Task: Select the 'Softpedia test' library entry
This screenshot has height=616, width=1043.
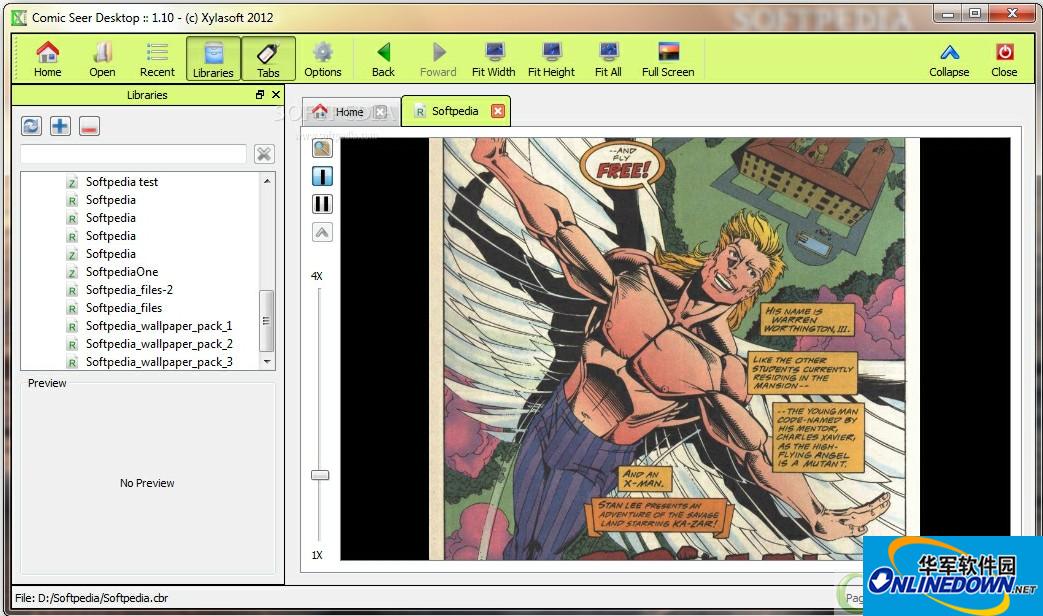Action: tap(122, 182)
